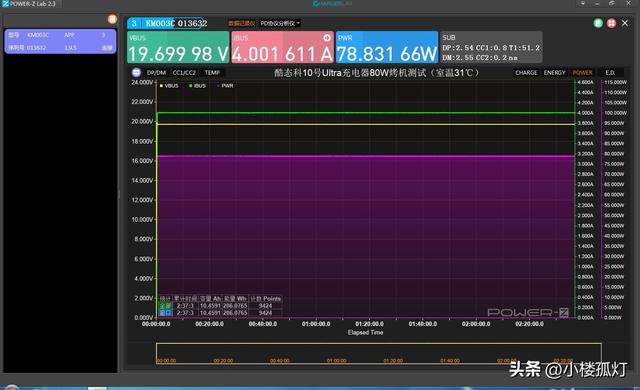The image size is (640, 390).
Task: Select KM003C device card in left list
Action: coord(60,41)
